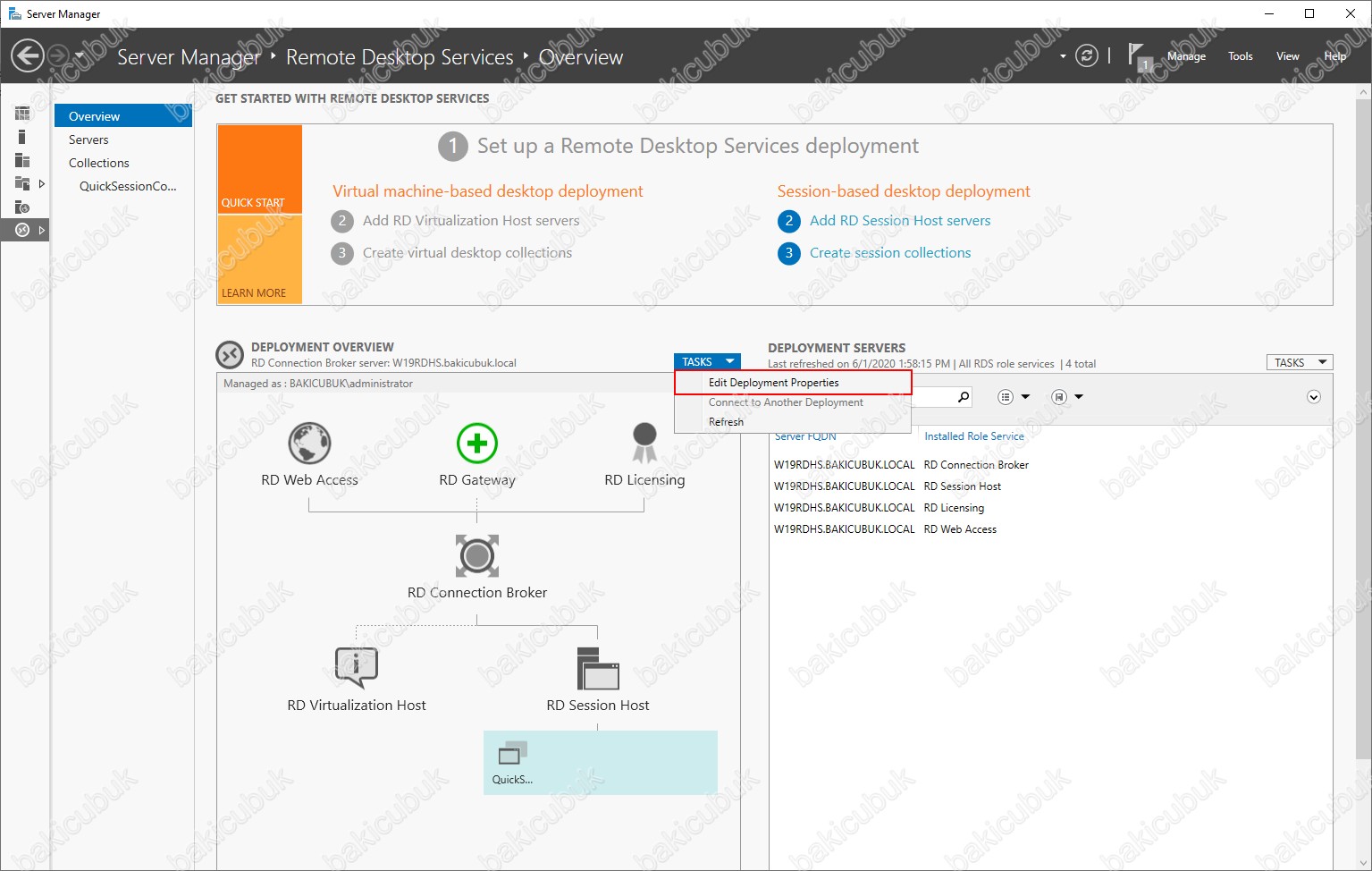Select the RD Licensing server row
Viewport: 1372px width, 871px height.
tap(1051, 508)
